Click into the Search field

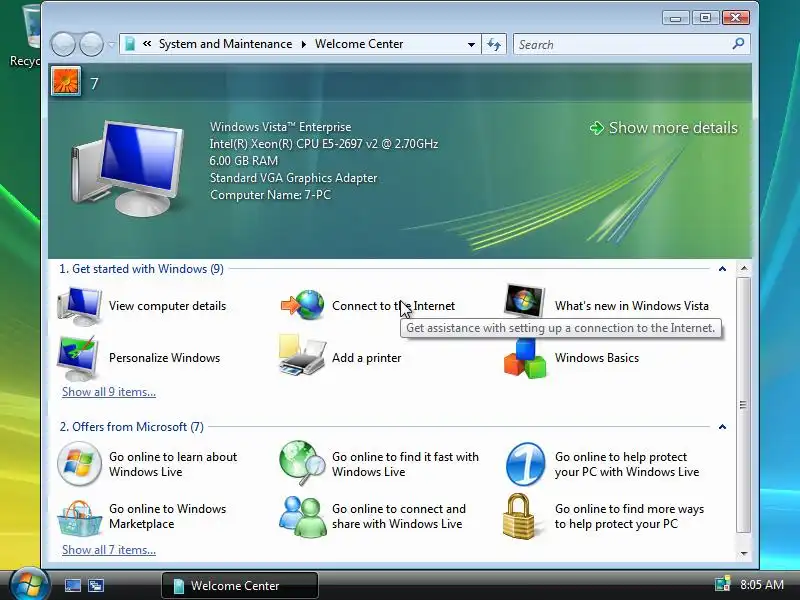pos(622,44)
